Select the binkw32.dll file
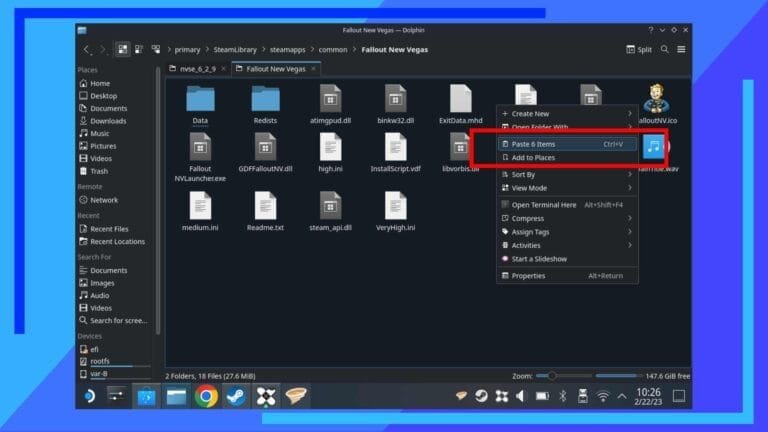The height and width of the screenshot is (432, 768). [x=395, y=104]
